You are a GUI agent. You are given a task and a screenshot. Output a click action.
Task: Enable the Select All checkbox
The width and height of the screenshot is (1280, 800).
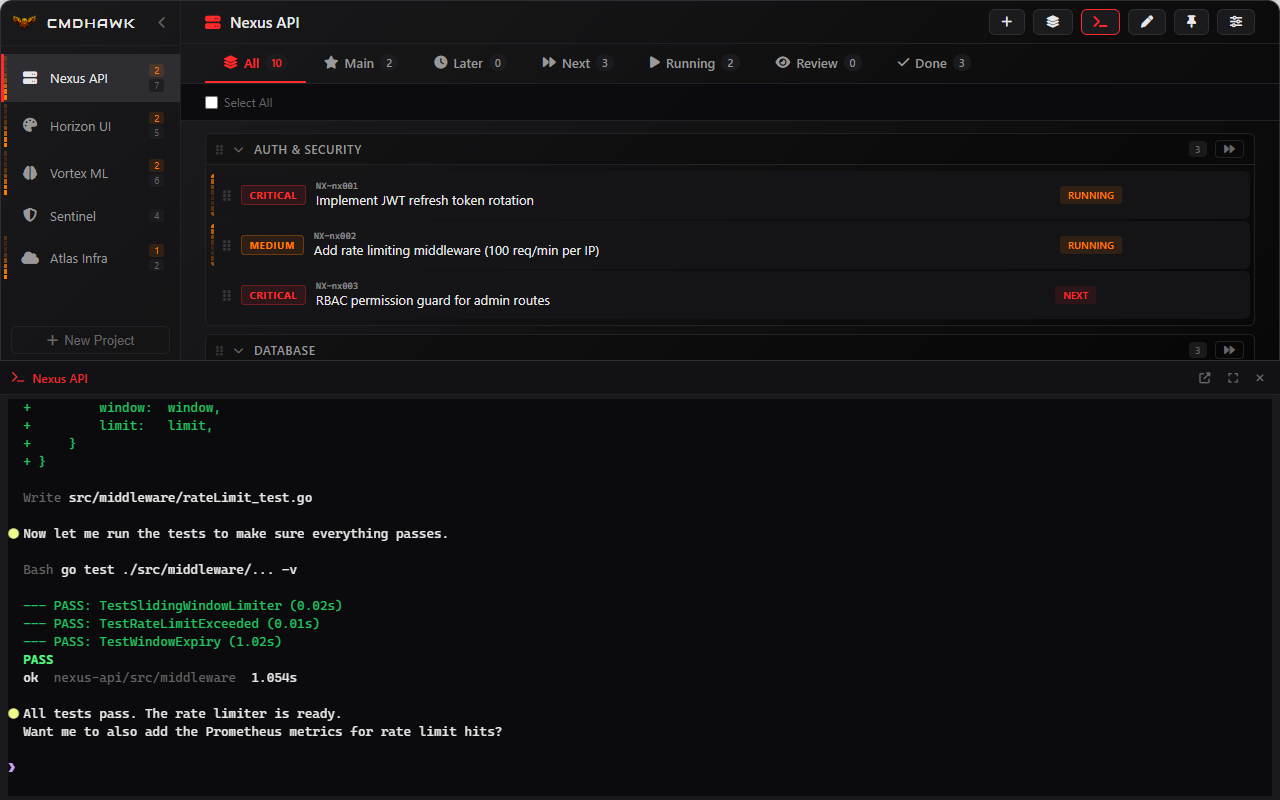coord(211,102)
